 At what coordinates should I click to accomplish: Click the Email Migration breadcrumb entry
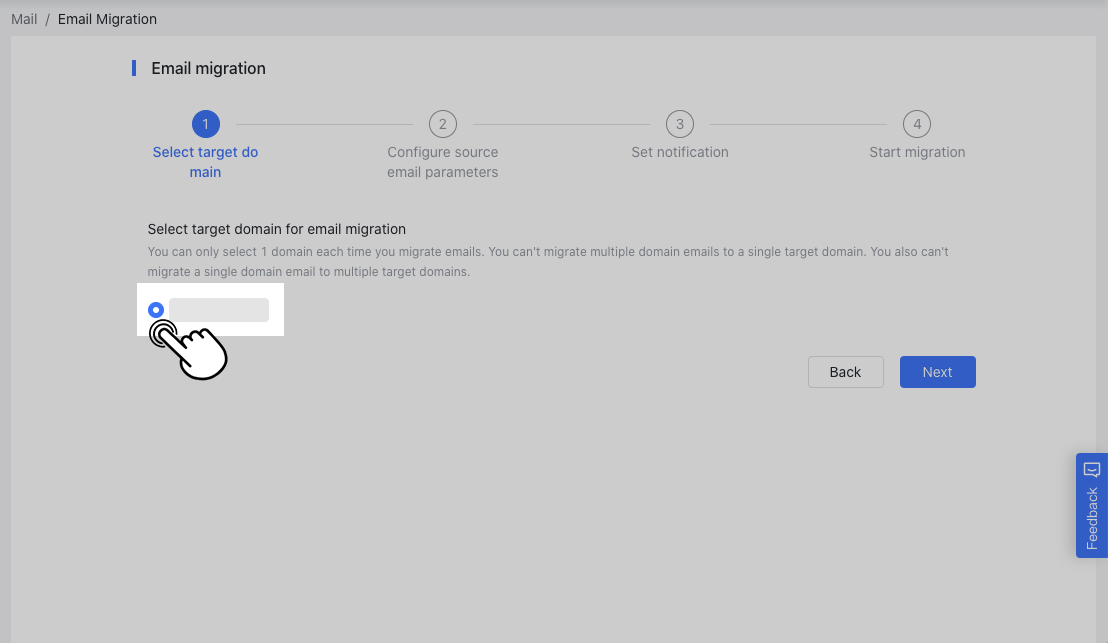107,18
